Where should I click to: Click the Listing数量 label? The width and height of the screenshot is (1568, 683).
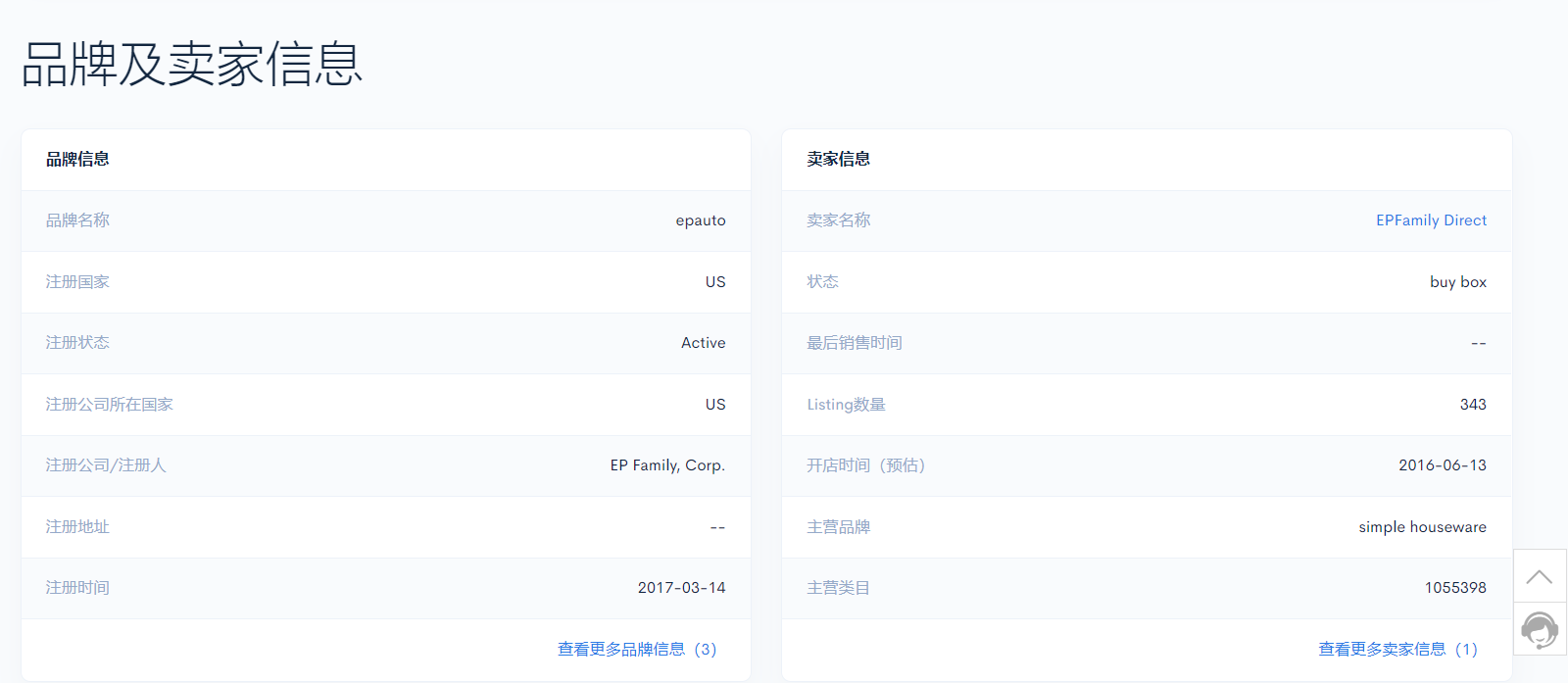846,405
